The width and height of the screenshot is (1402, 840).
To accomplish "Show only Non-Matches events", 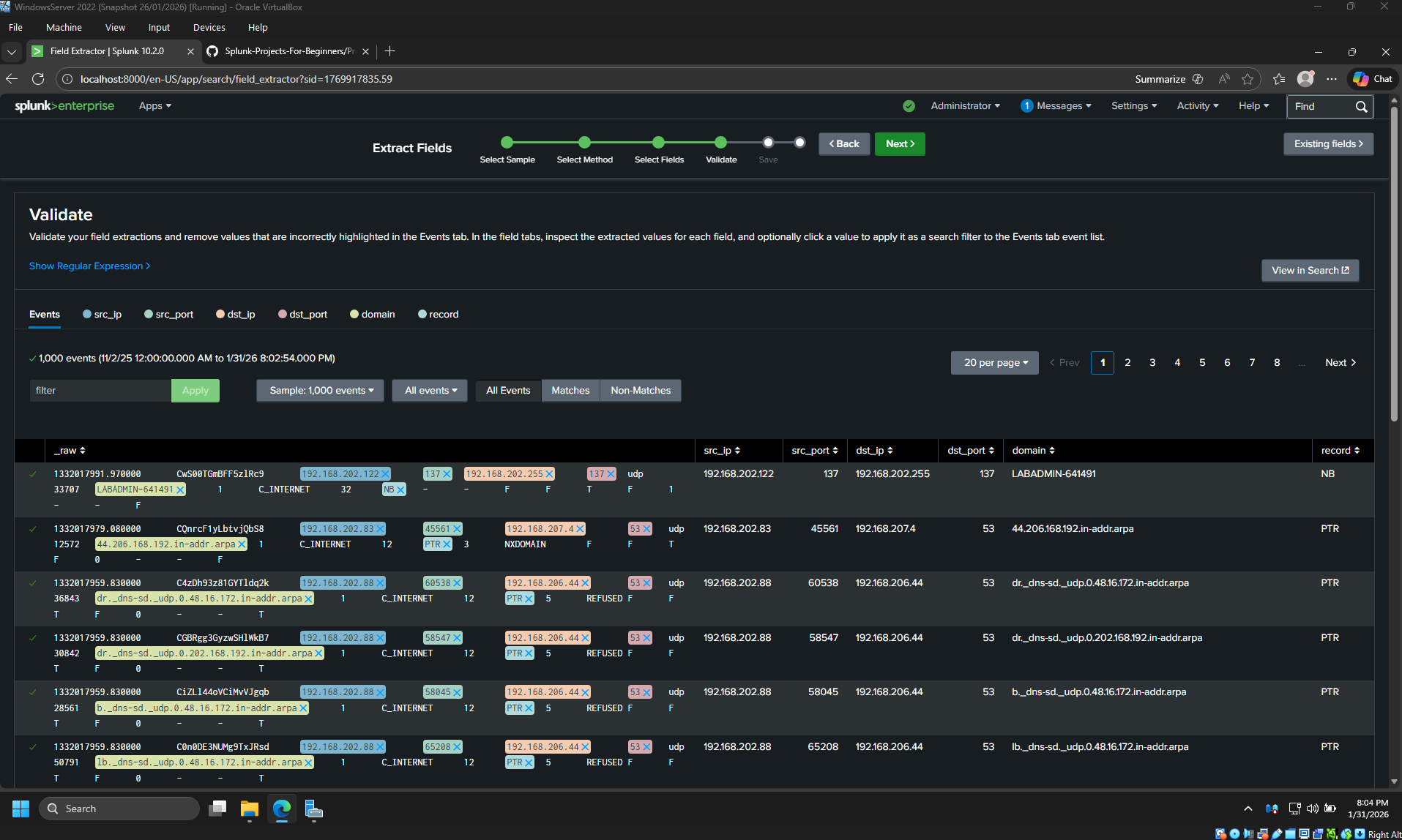I will click(640, 391).
